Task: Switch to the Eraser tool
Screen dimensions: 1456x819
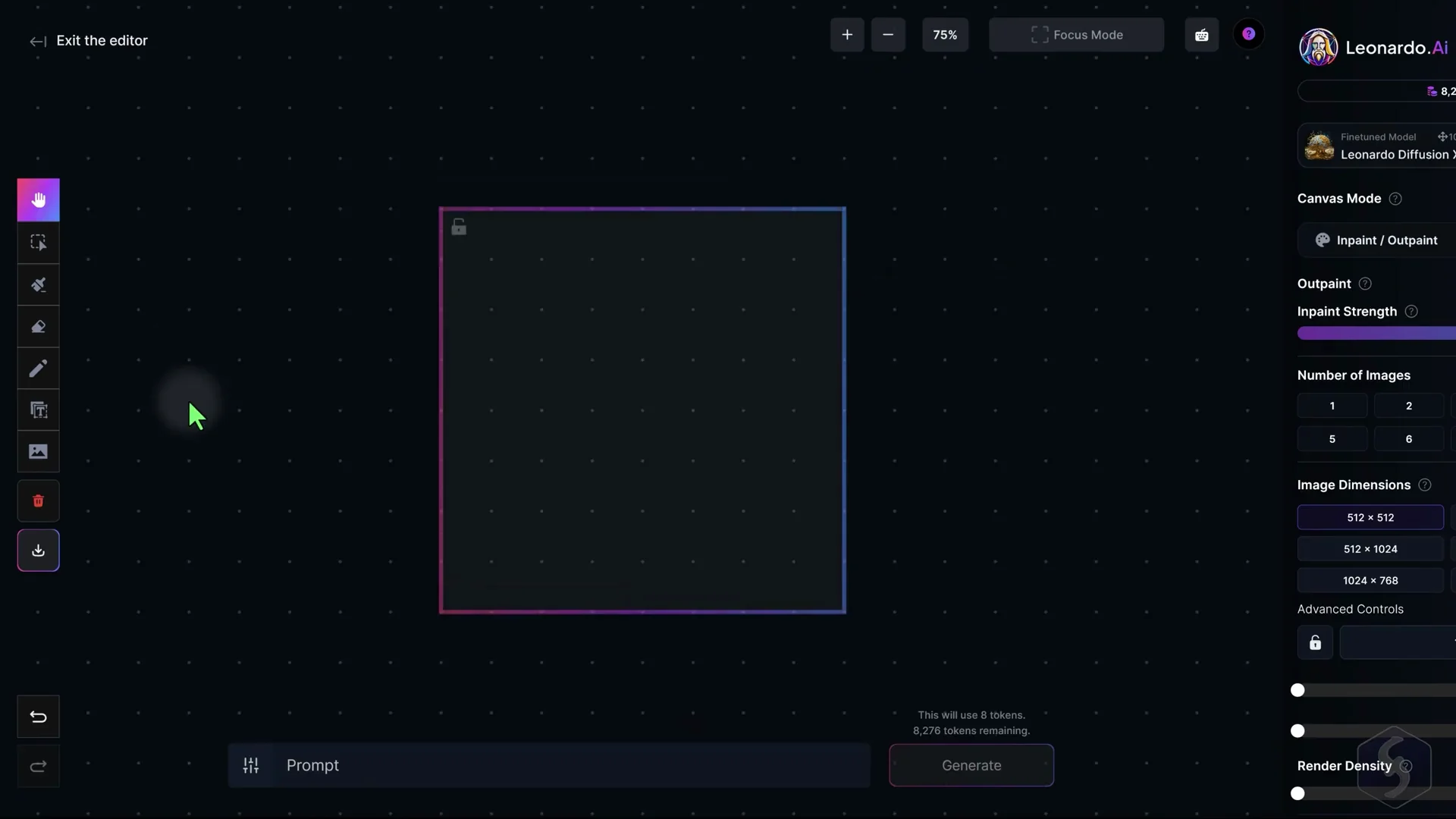Action: point(38,326)
